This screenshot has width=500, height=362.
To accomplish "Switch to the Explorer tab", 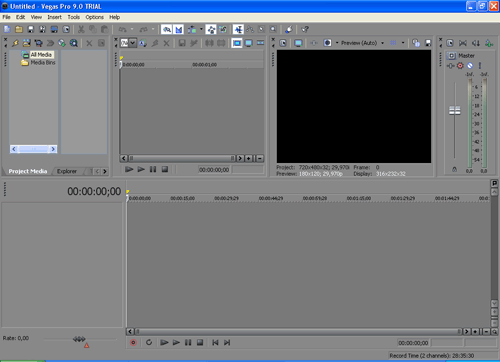I will click(67, 171).
